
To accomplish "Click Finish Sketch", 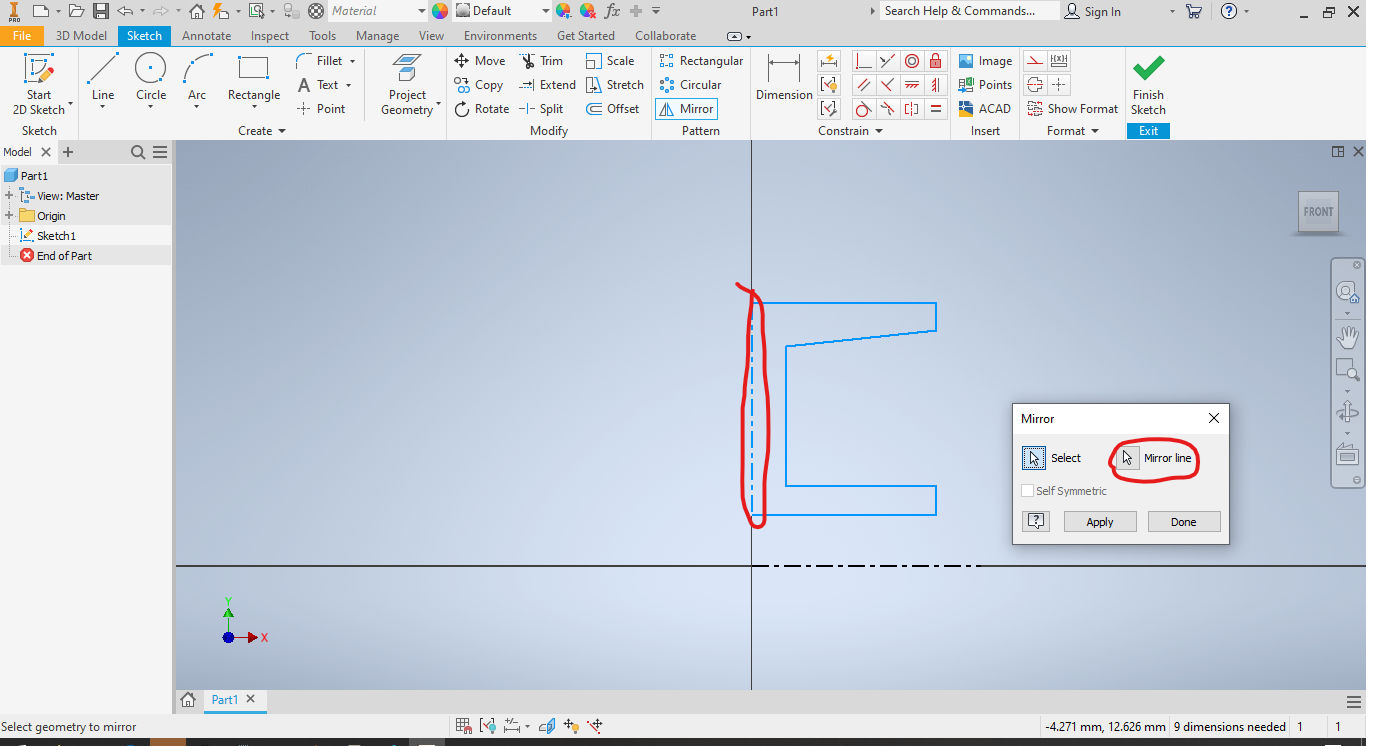I will click(x=1148, y=86).
